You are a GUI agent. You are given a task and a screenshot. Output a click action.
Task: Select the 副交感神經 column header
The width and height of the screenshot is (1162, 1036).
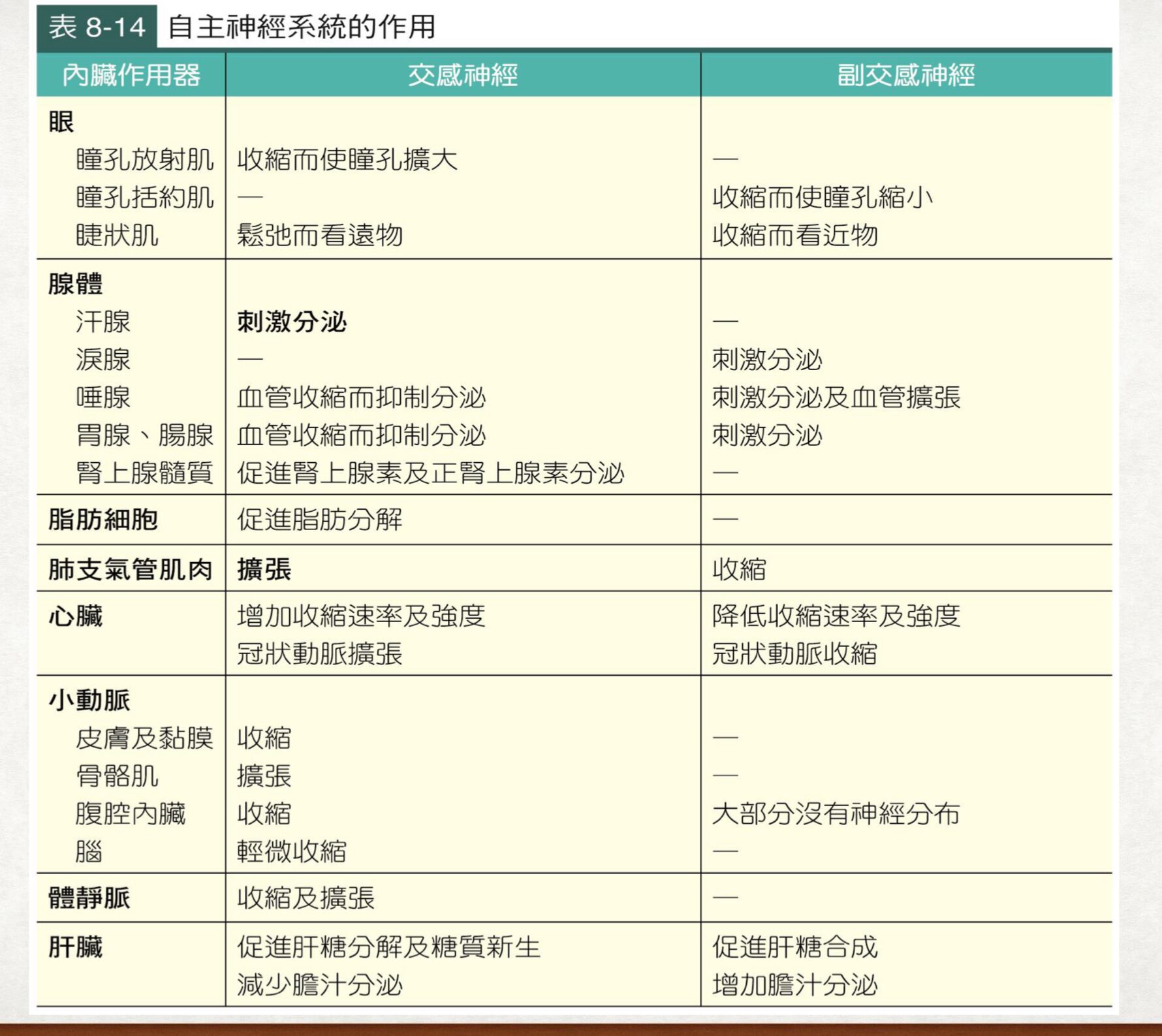pyautogui.click(x=905, y=75)
